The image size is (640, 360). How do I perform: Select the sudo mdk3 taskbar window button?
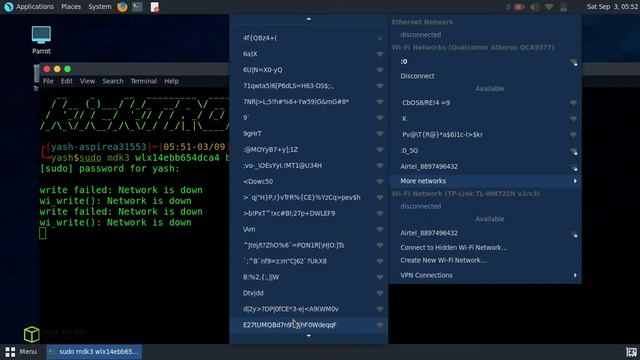94,351
